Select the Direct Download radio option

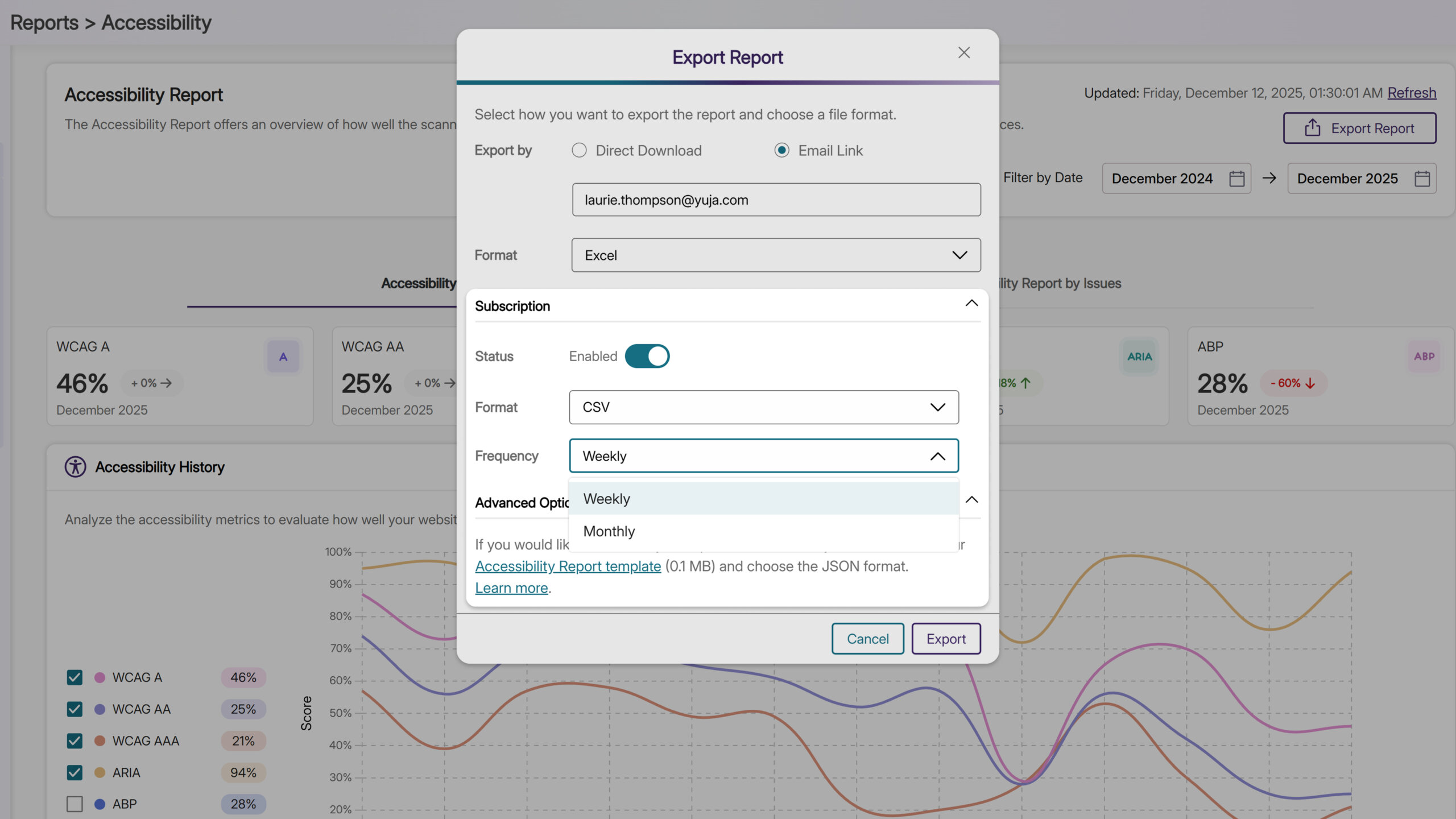(579, 151)
